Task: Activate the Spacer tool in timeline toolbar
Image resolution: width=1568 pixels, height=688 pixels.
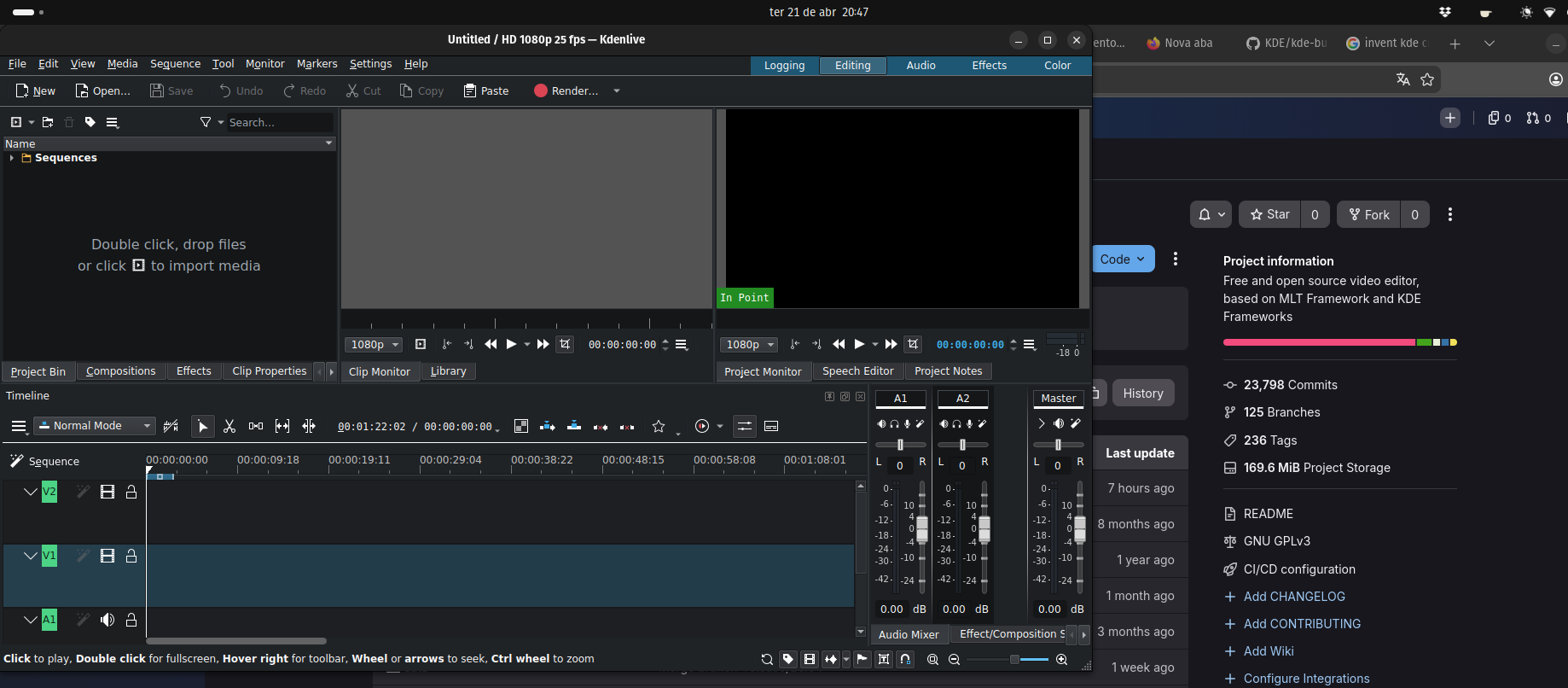Action: coord(255,426)
